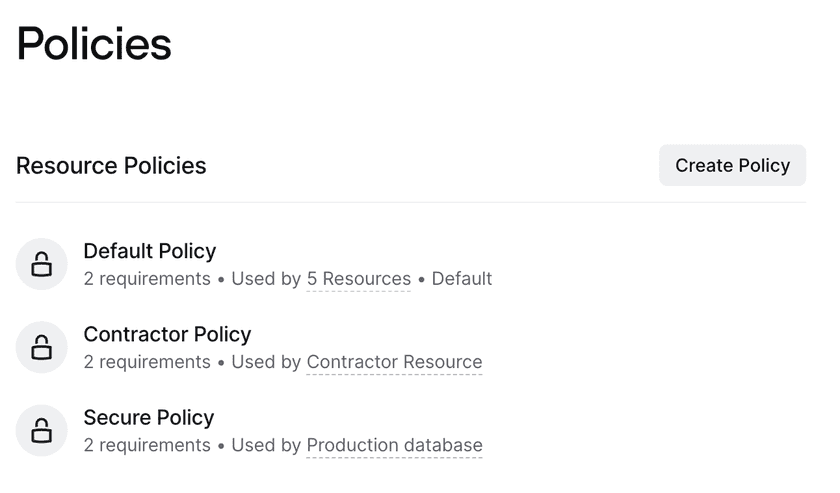Click "Used by" text in Secure Policy row

(266, 445)
